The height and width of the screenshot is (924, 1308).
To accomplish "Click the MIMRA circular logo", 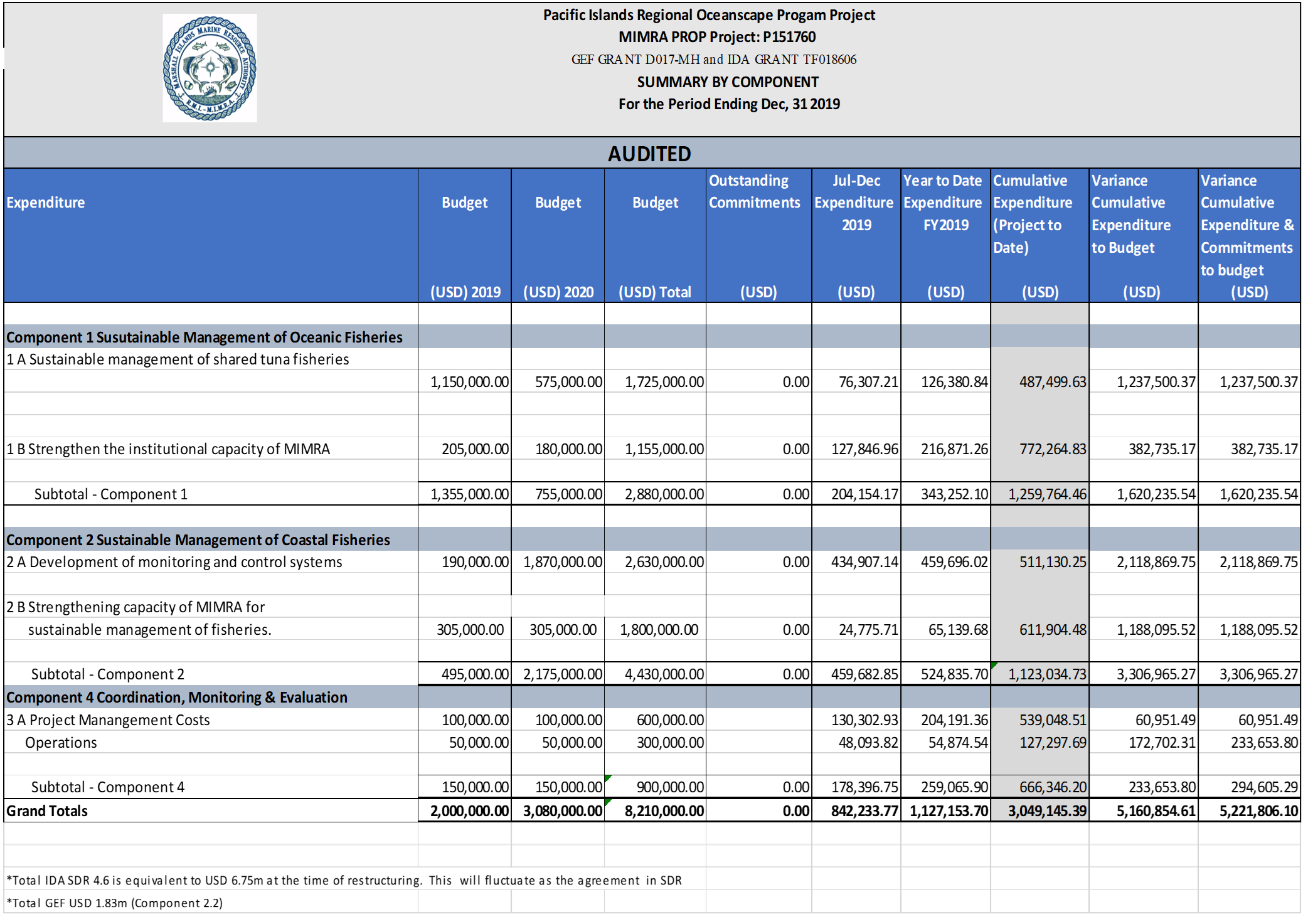I will click(209, 67).
